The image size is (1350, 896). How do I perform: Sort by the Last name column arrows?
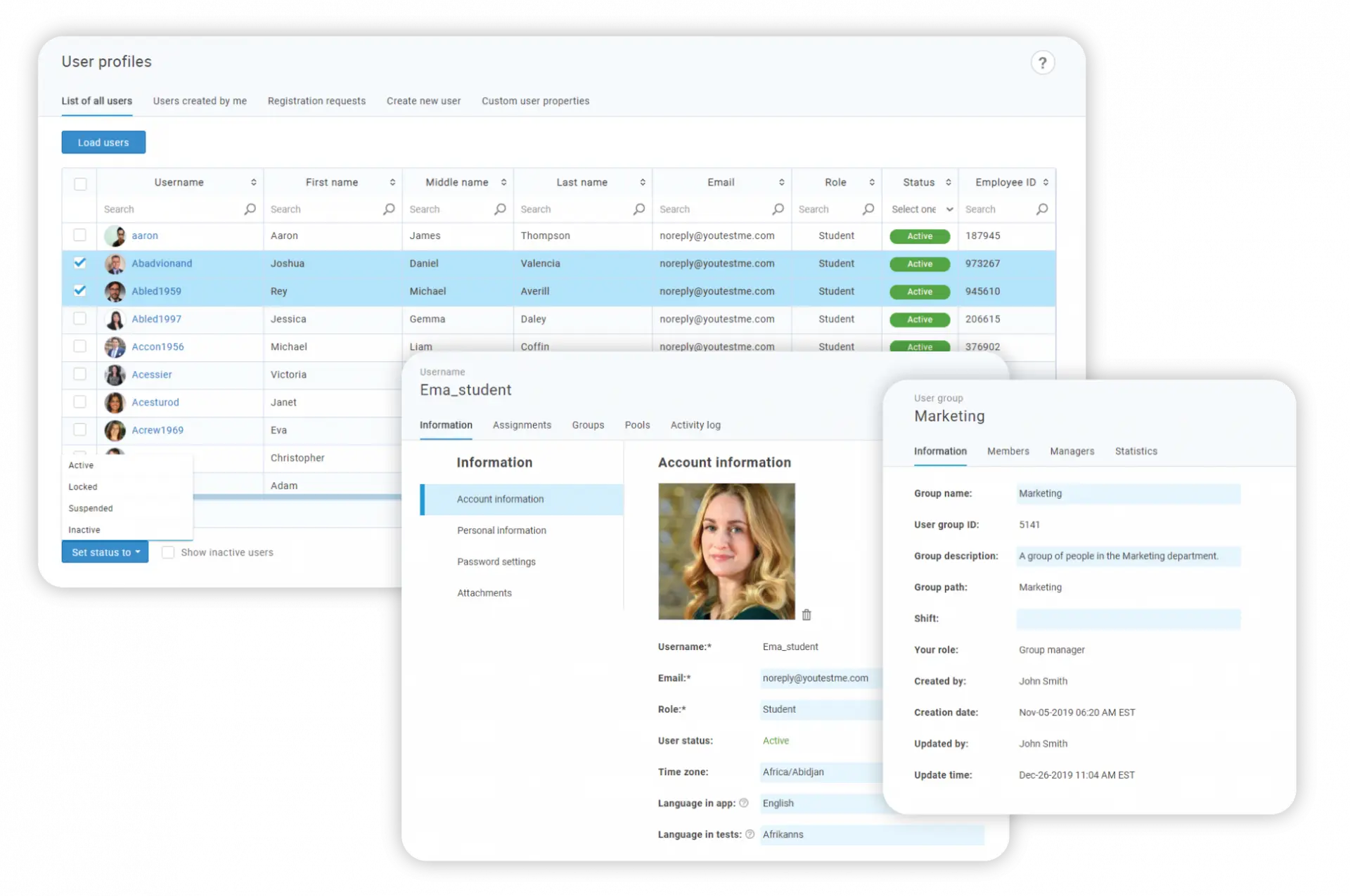tap(642, 183)
